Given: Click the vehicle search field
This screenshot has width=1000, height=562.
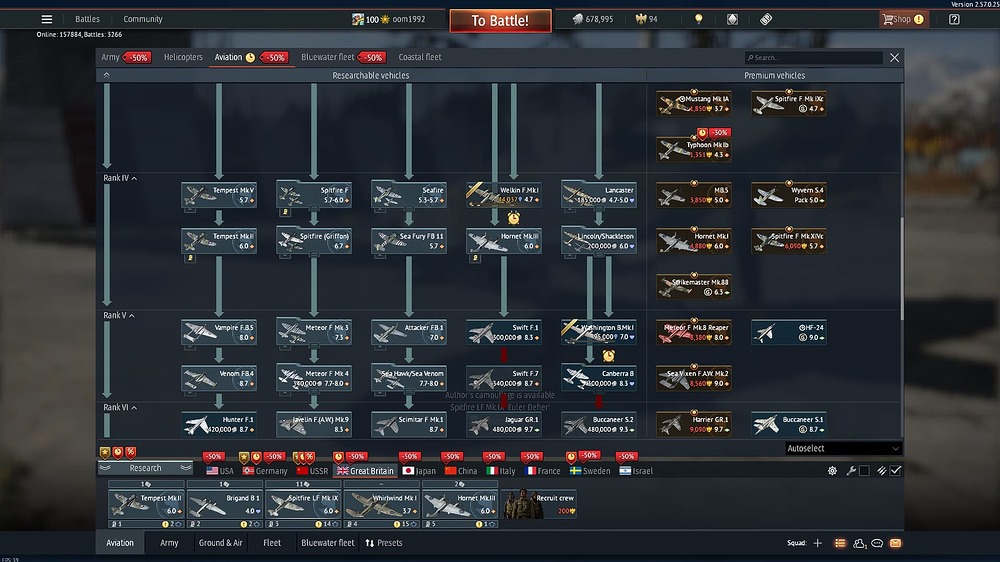Looking at the screenshot, I should [814, 57].
